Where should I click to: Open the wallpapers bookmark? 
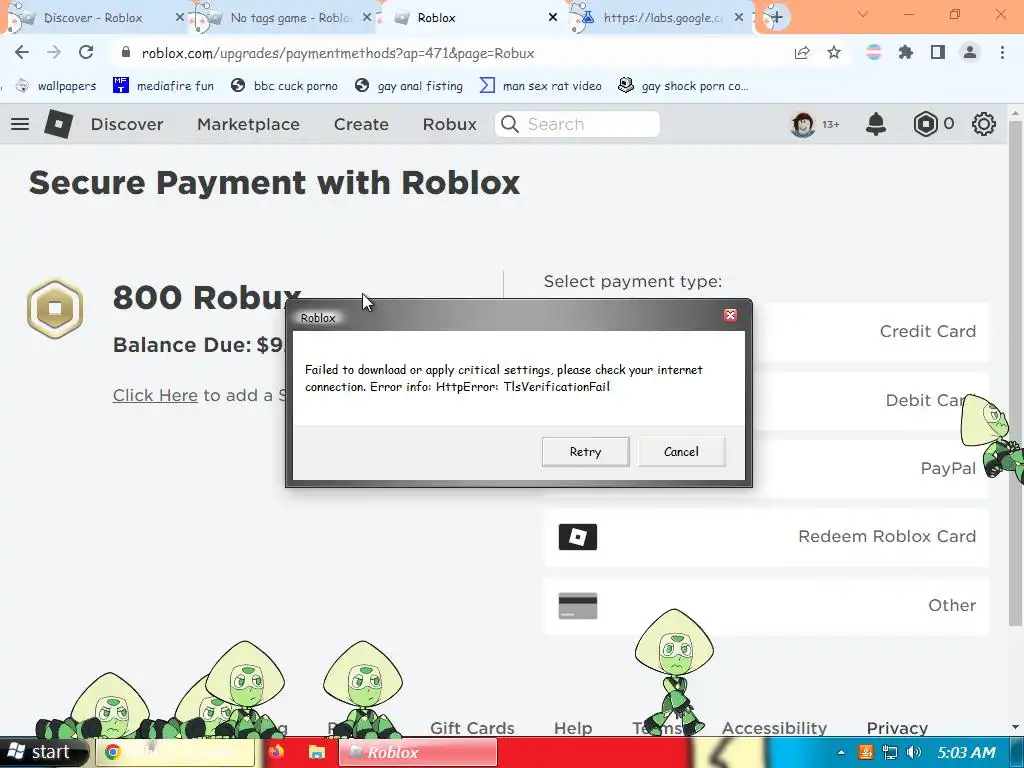[x=56, y=86]
